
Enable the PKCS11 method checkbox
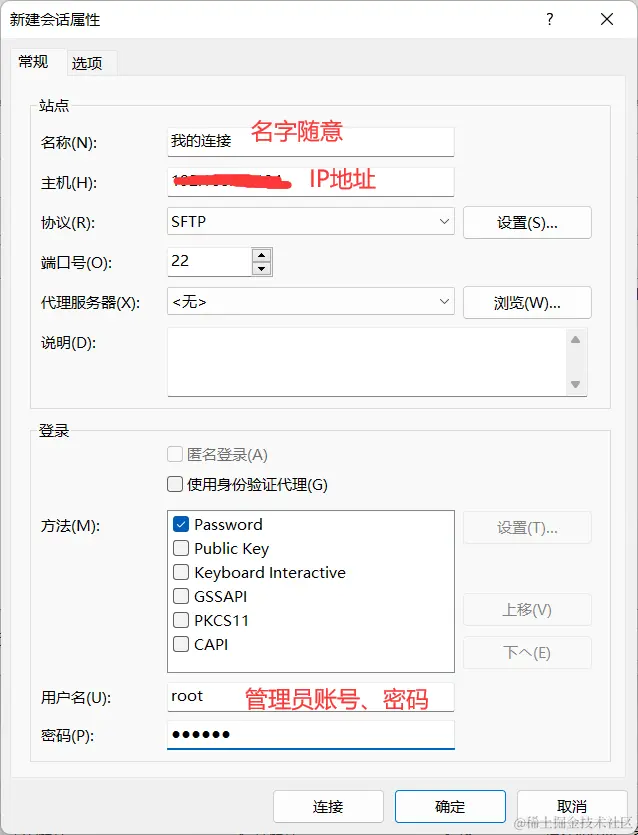[x=181, y=620]
